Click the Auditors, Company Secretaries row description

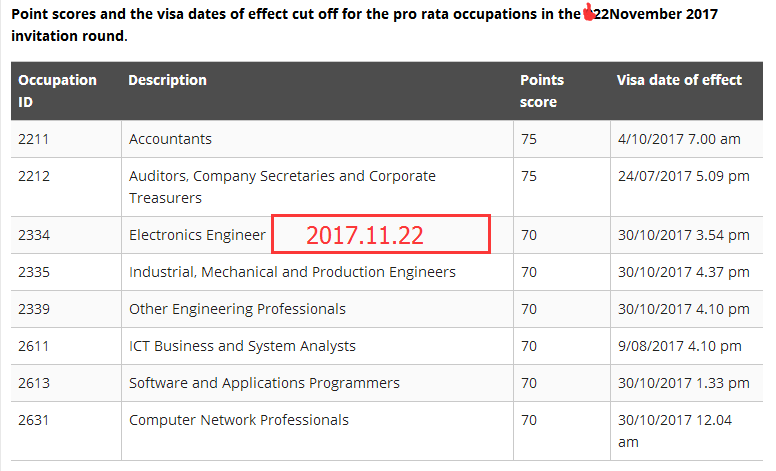click(x=282, y=186)
